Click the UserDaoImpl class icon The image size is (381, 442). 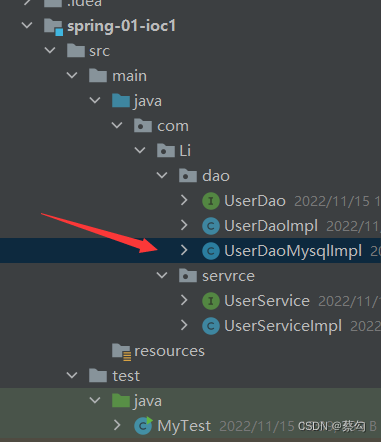pyautogui.click(x=211, y=226)
